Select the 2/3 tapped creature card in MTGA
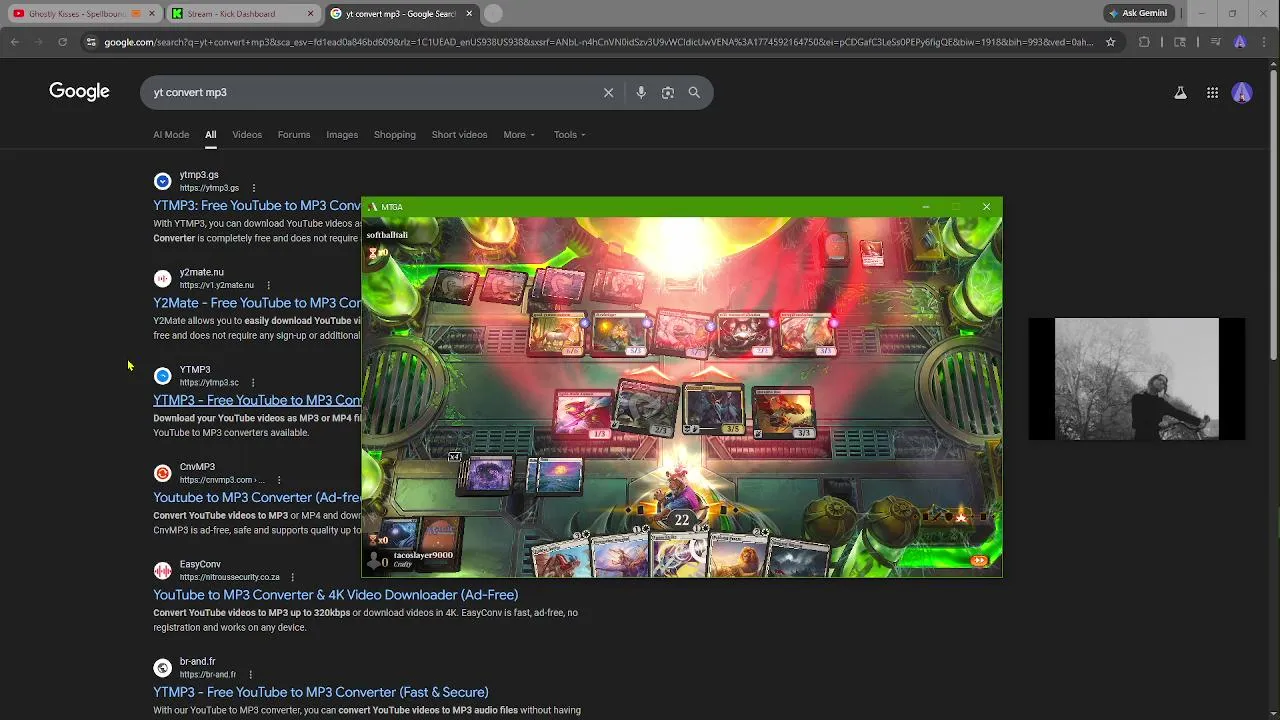1280x720 pixels. tap(648, 408)
